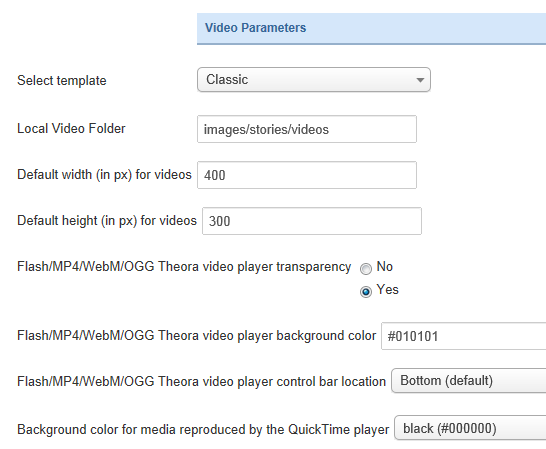Expand the QuickTime background color black dropdown

coord(470,428)
